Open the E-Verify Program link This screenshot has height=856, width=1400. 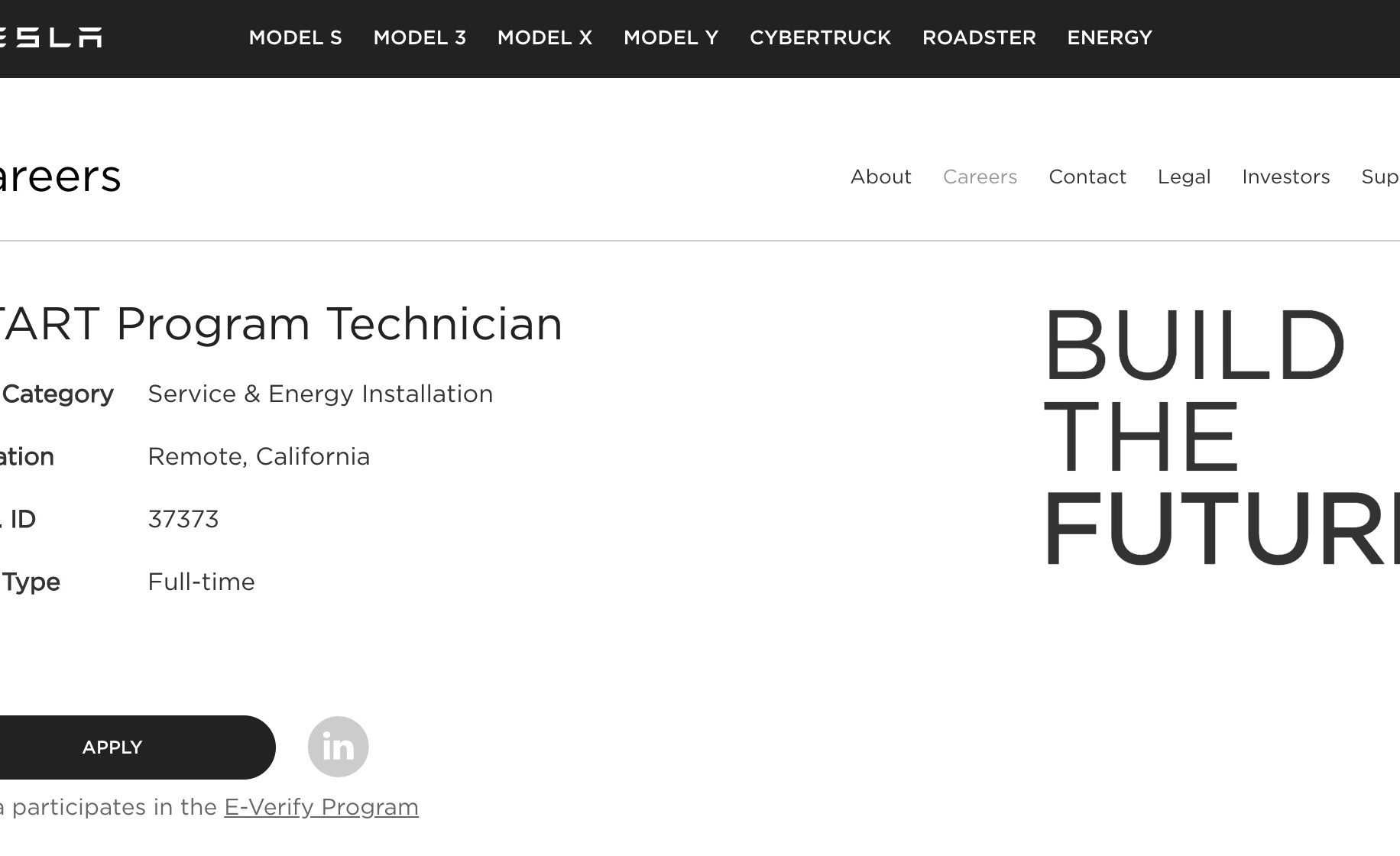pos(321,807)
